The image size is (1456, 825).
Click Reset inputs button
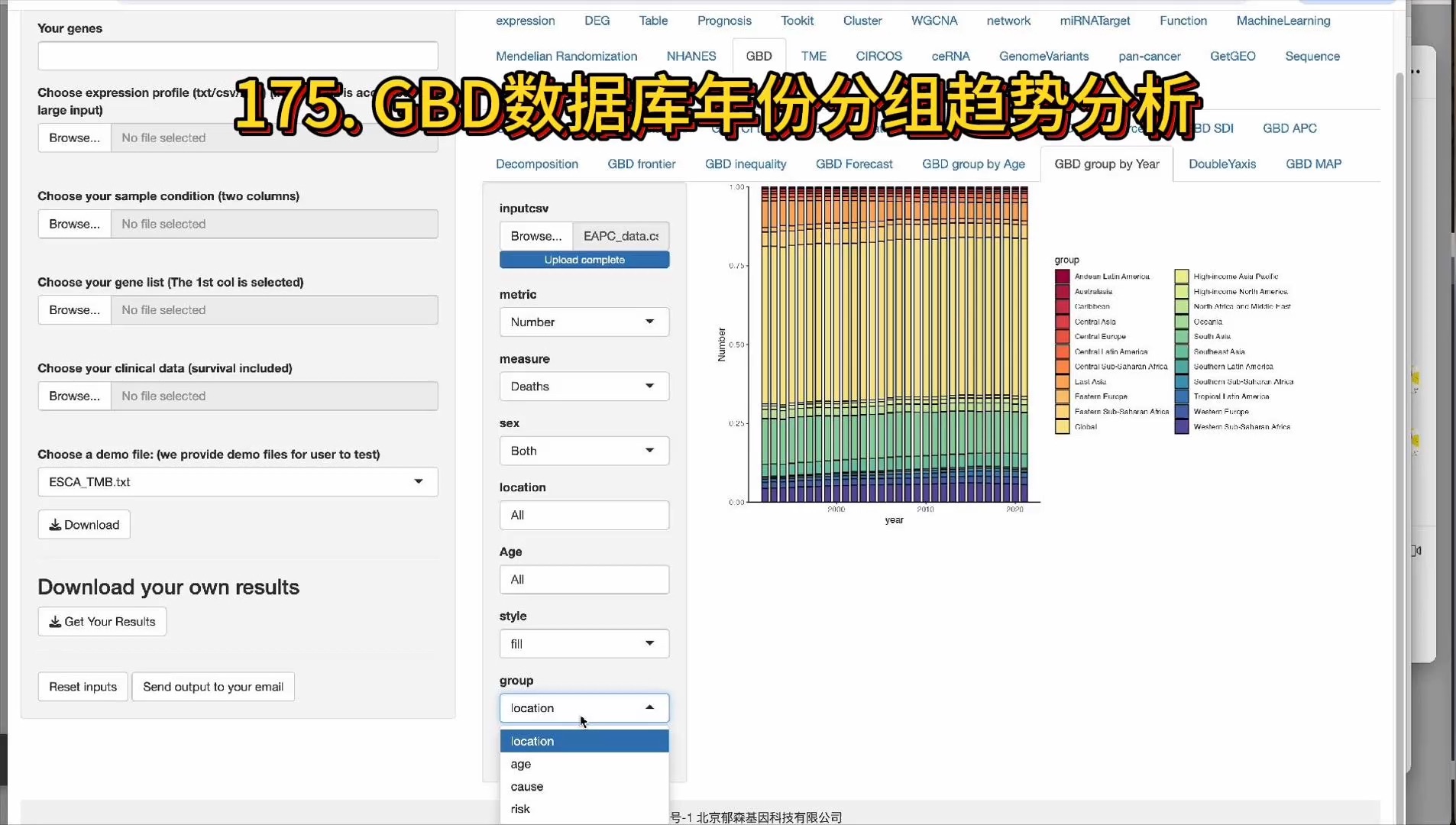click(82, 686)
